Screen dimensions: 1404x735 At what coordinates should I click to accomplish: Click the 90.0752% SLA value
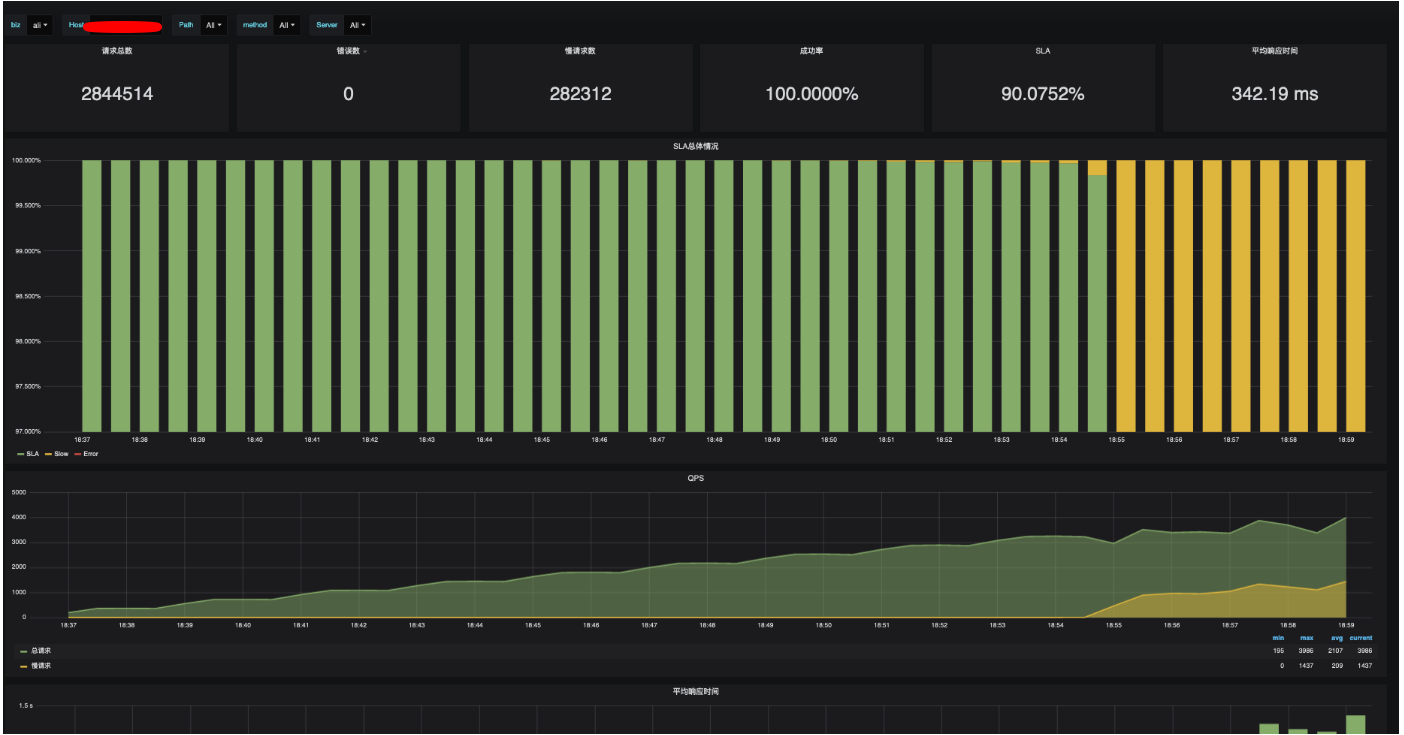click(x=1043, y=94)
